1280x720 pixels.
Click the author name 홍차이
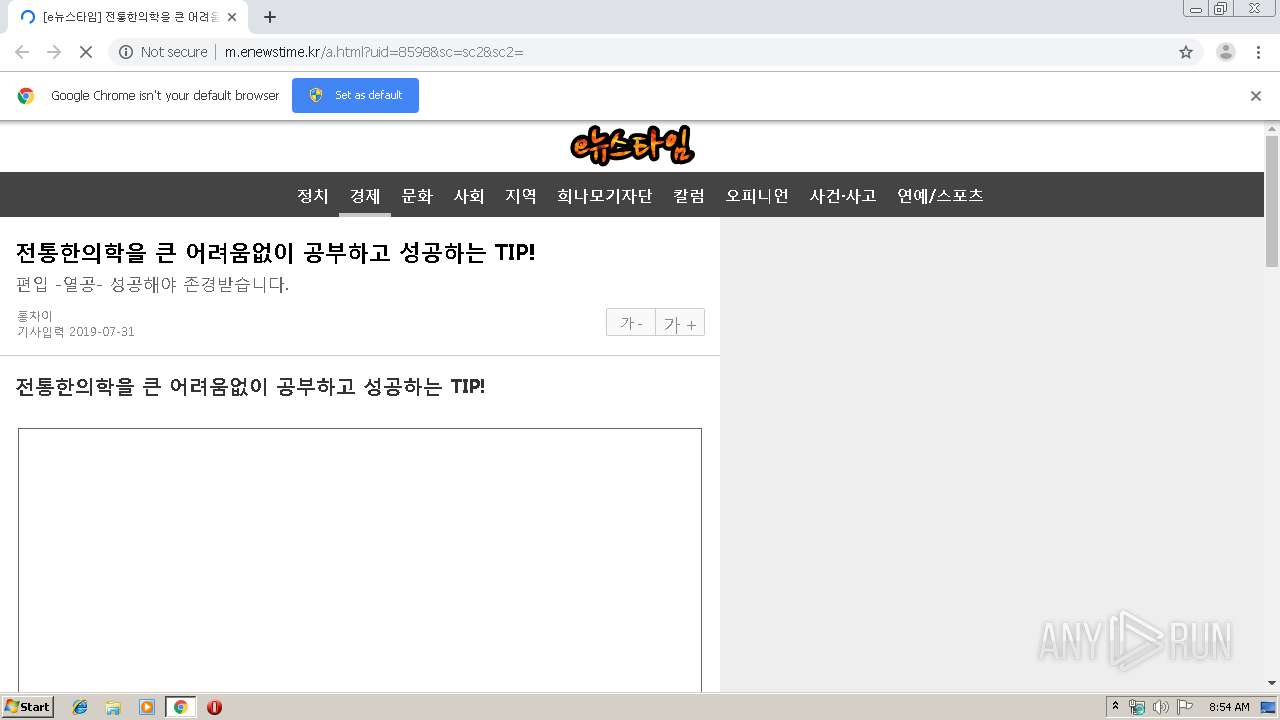(x=35, y=316)
